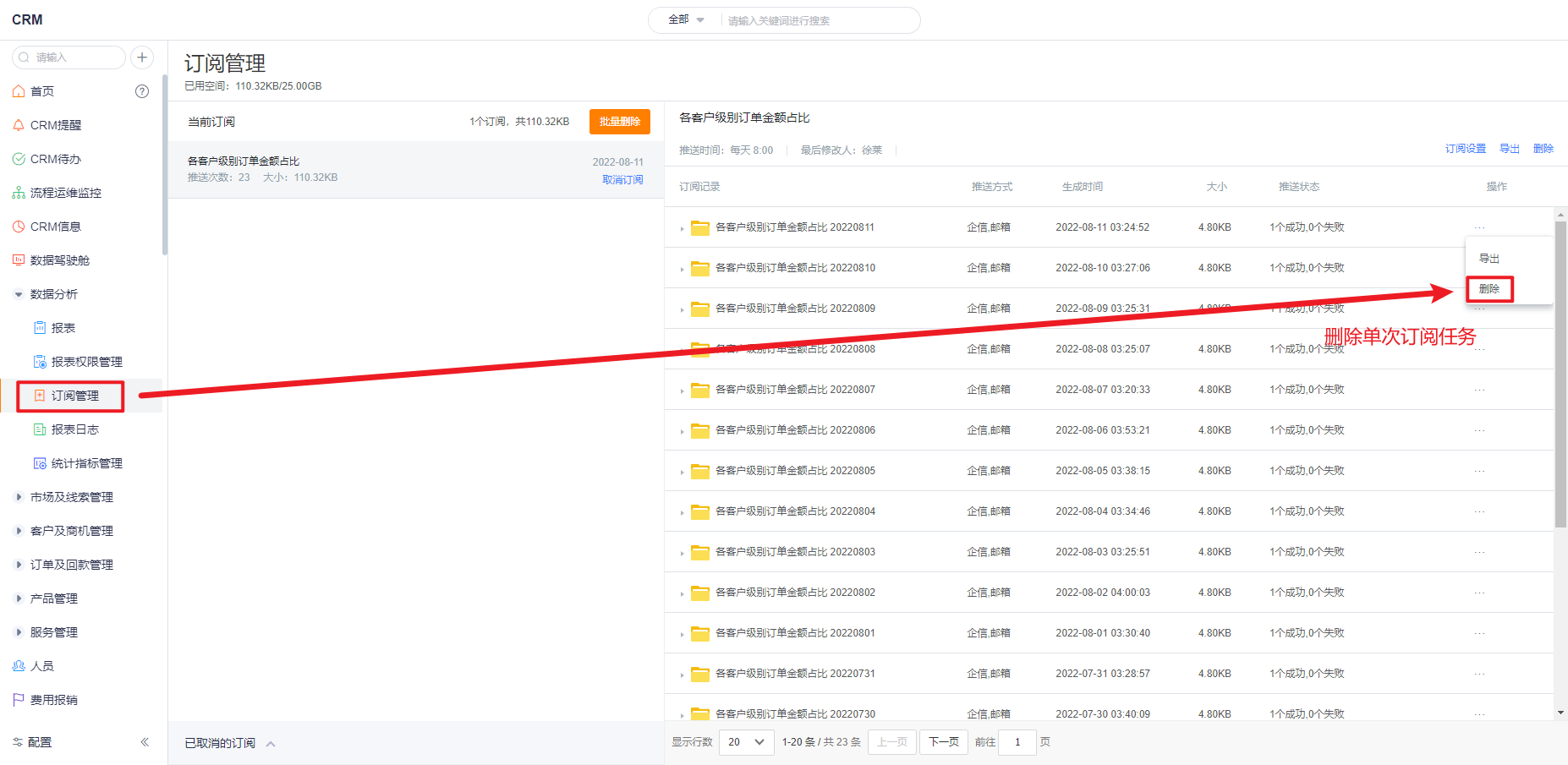Select record 各客户级别订单金额占比 20220801
The image size is (1568, 765).
coord(795,633)
